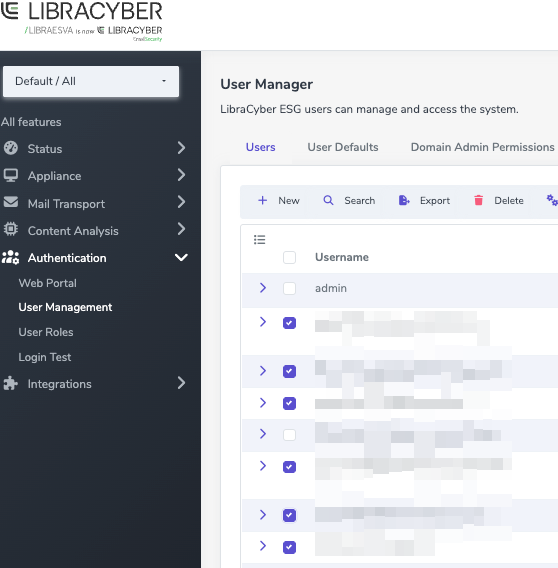Open User Roles submenu item
The width and height of the screenshot is (558, 568).
(x=46, y=332)
